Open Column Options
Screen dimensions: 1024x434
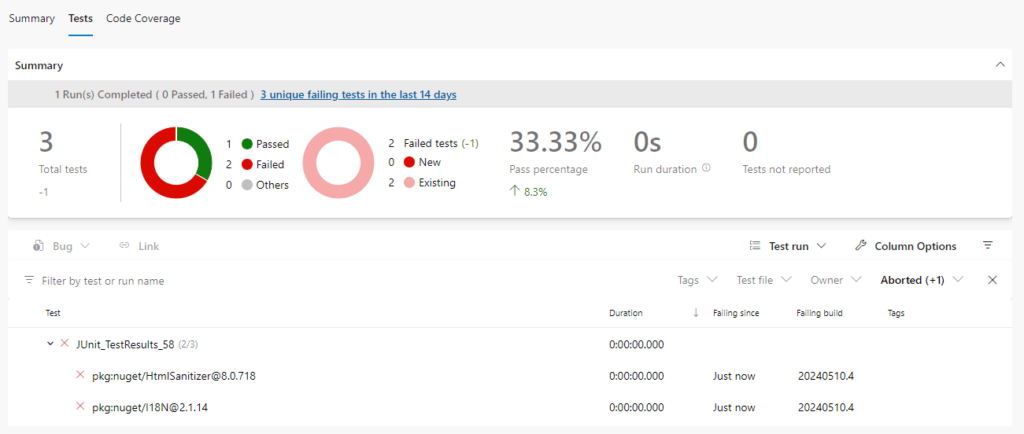[906, 246]
